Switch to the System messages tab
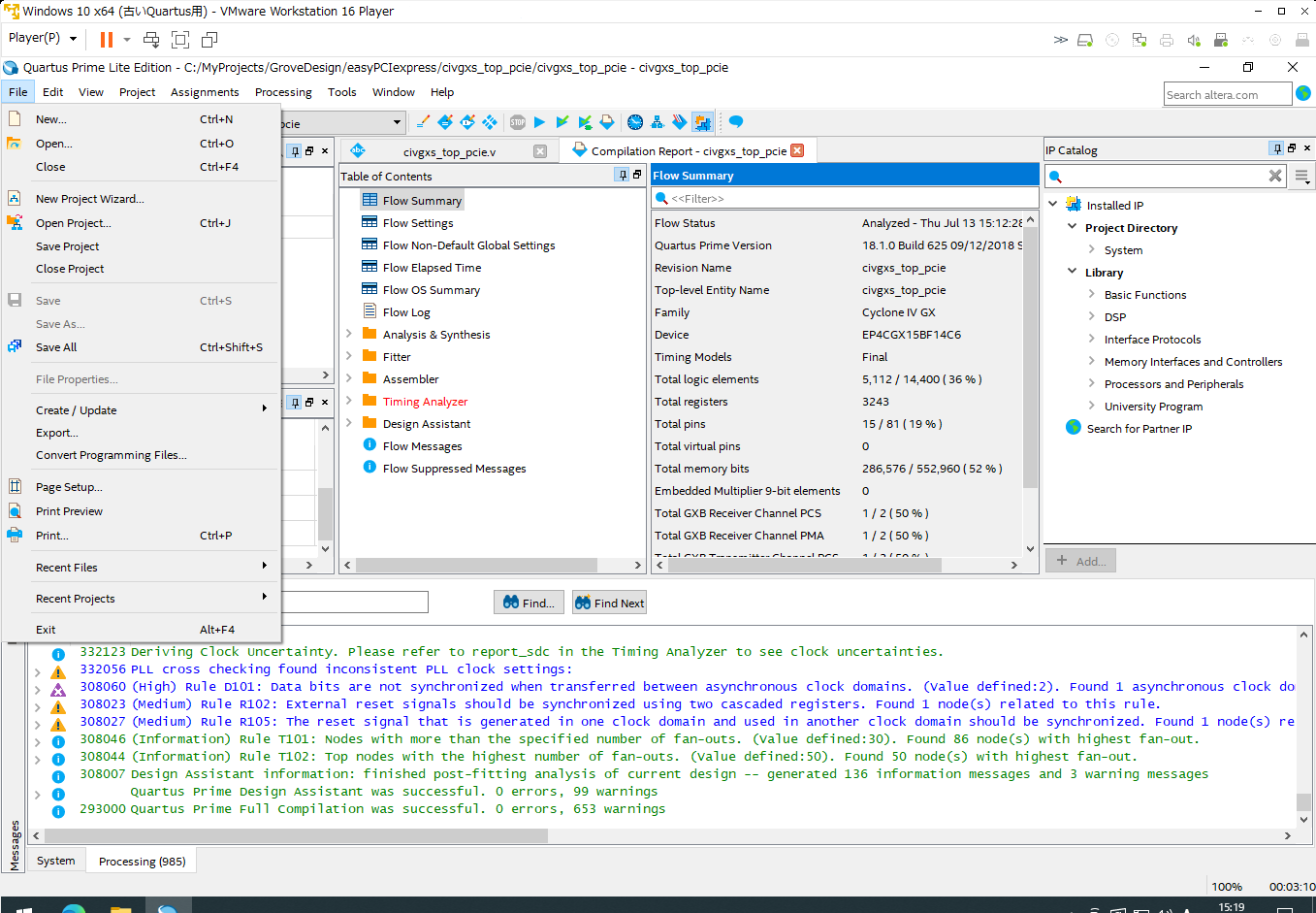 point(55,861)
